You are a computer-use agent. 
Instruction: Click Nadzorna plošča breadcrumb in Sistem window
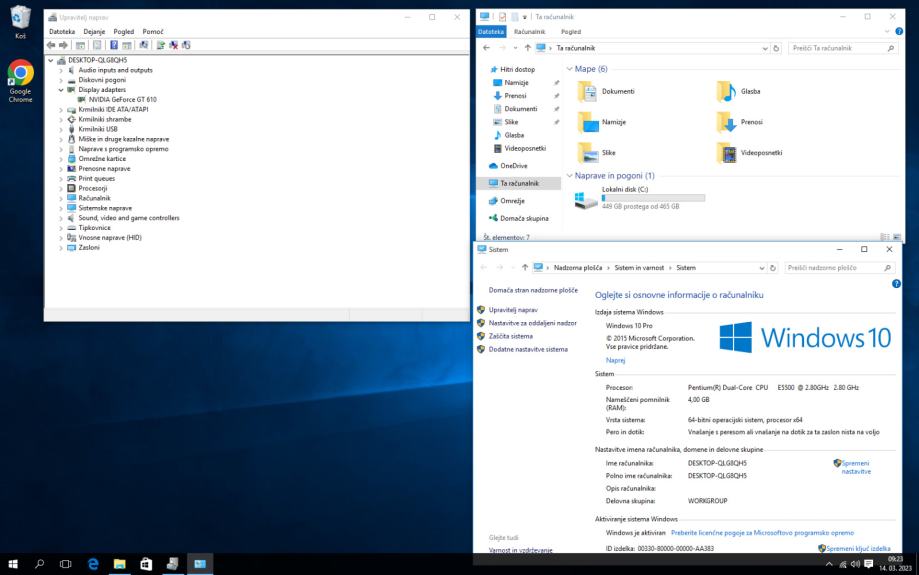click(x=577, y=268)
